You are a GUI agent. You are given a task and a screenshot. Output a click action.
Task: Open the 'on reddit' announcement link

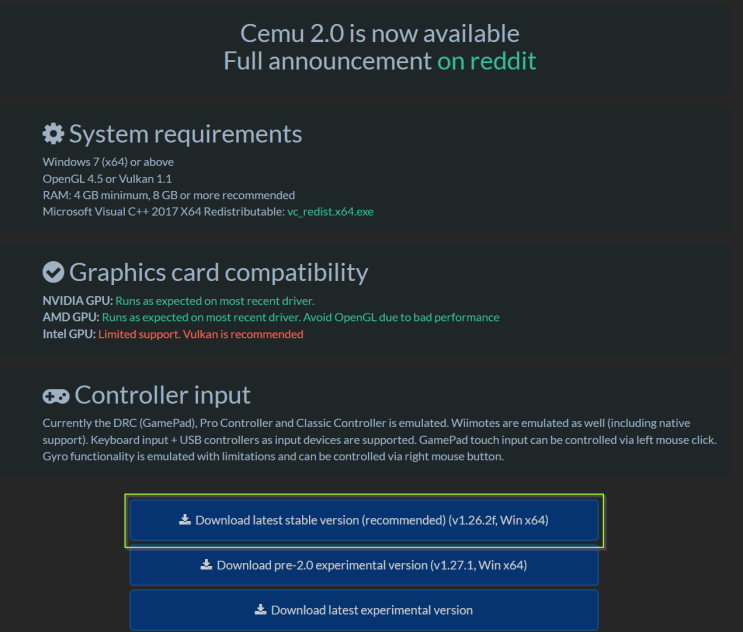pos(486,61)
